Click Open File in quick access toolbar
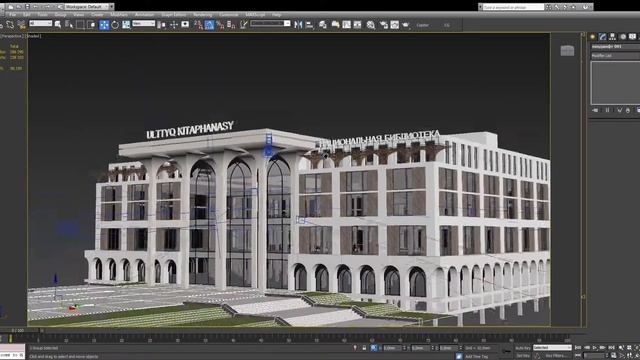 pyautogui.click(x=19, y=7)
